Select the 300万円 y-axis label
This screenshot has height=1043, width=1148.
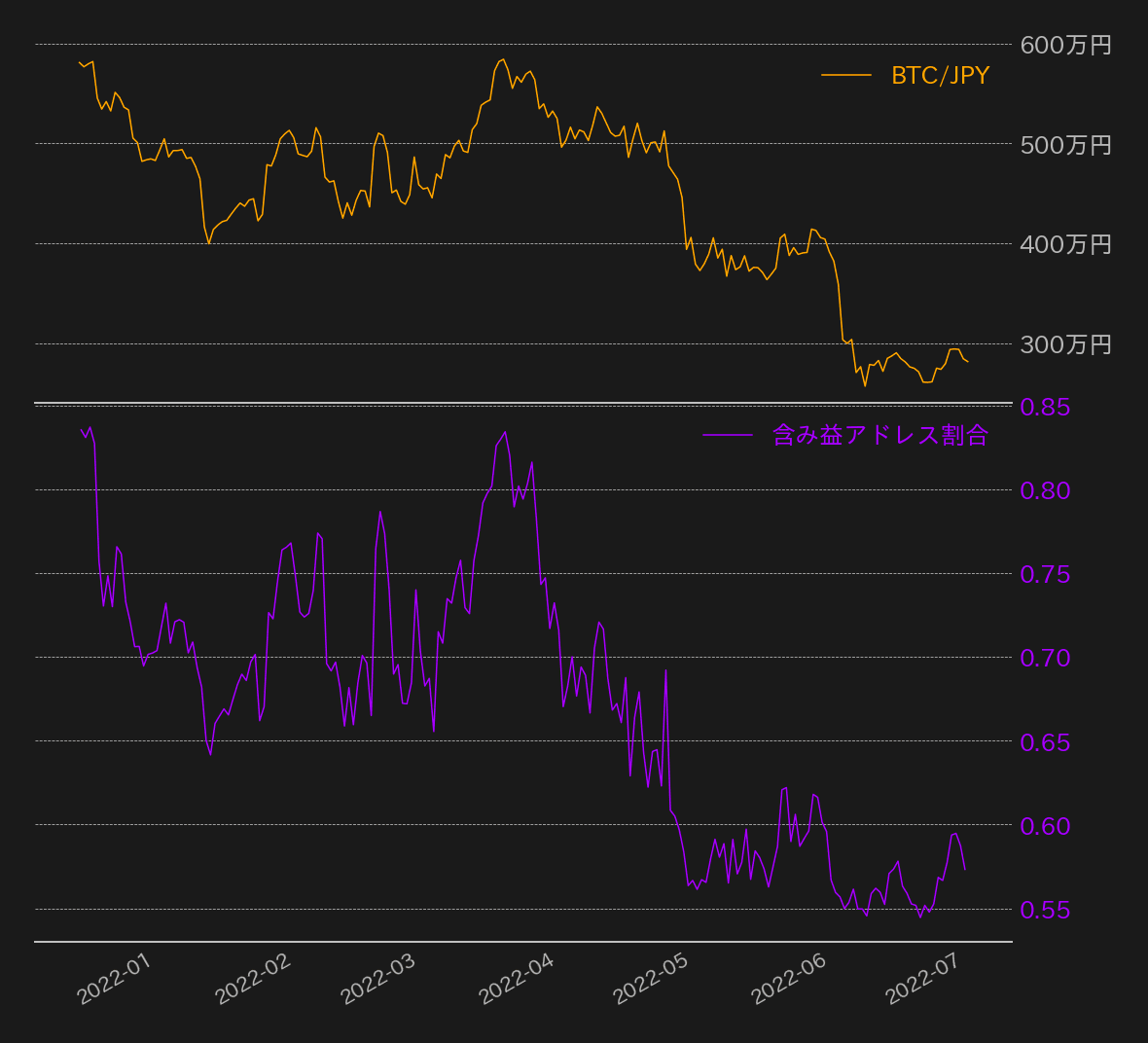click(1065, 344)
